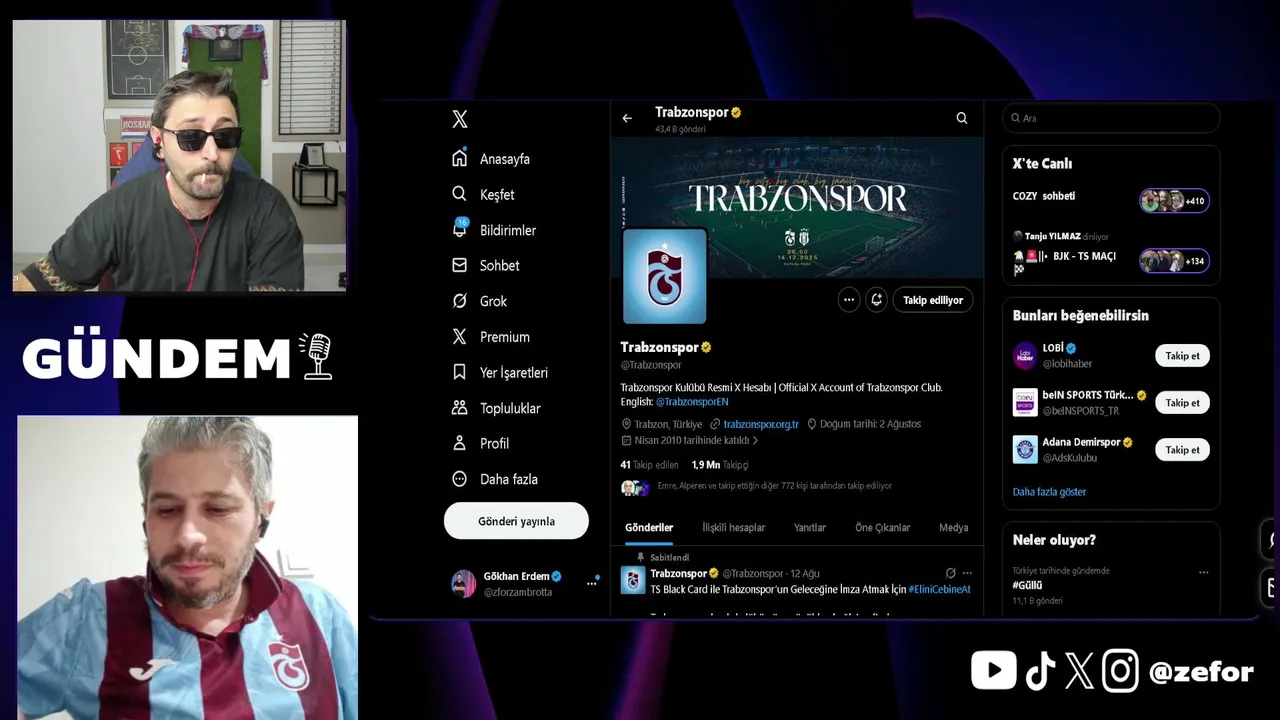Click the Profil person icon
Viewport: 1280px width, 720px height.
460,443
